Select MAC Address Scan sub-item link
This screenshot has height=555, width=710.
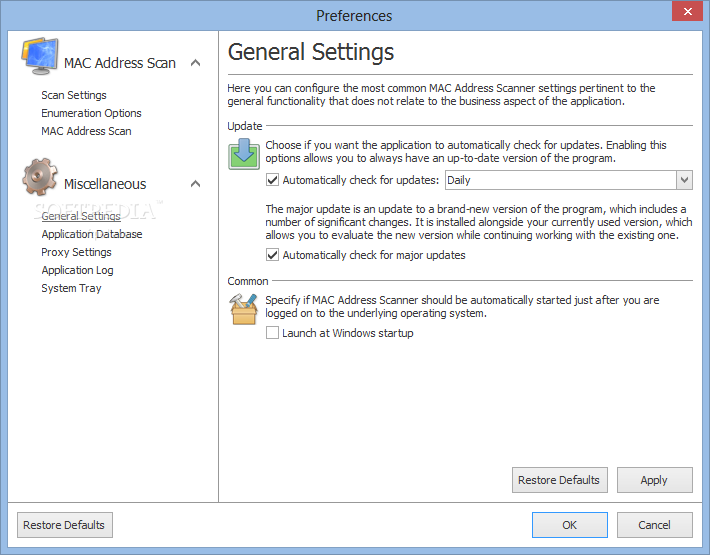[86, 131]
